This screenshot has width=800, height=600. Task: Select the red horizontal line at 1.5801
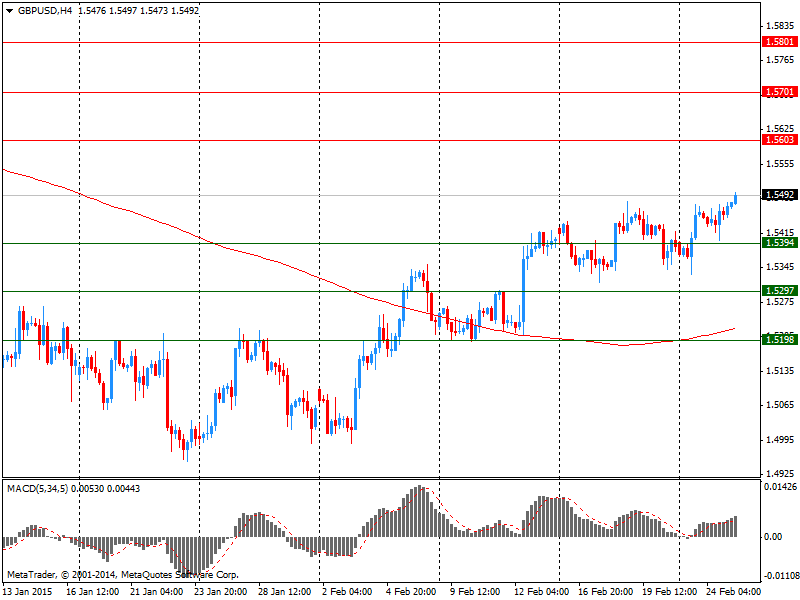[381, 42]
